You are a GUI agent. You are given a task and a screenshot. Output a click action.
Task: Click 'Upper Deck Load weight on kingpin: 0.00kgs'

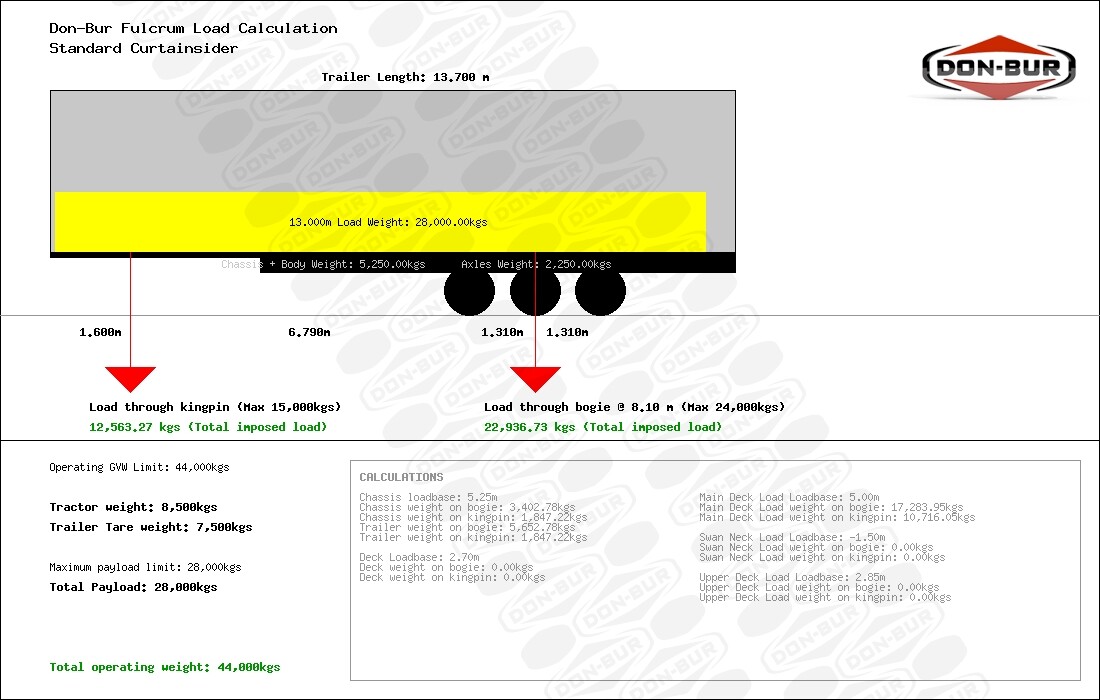pyautogui.click(x=825, y=598)
